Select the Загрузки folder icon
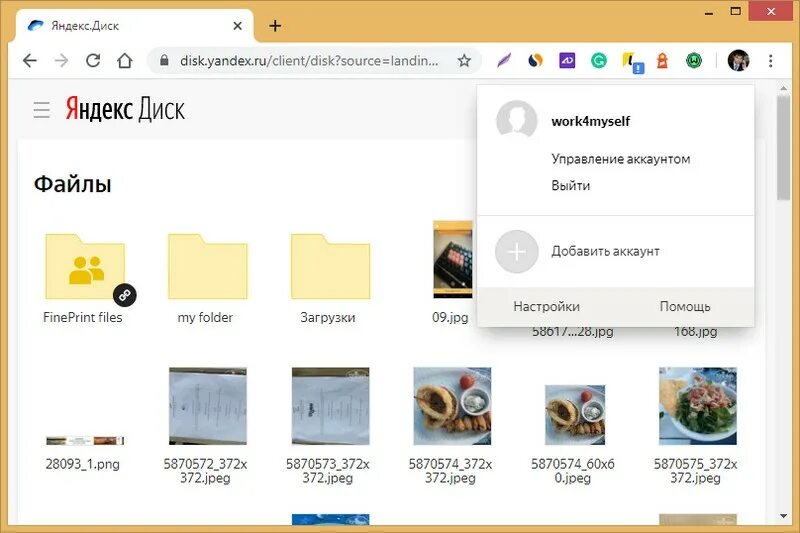Screen dimensions: 800x533 [x=331, y=266]
